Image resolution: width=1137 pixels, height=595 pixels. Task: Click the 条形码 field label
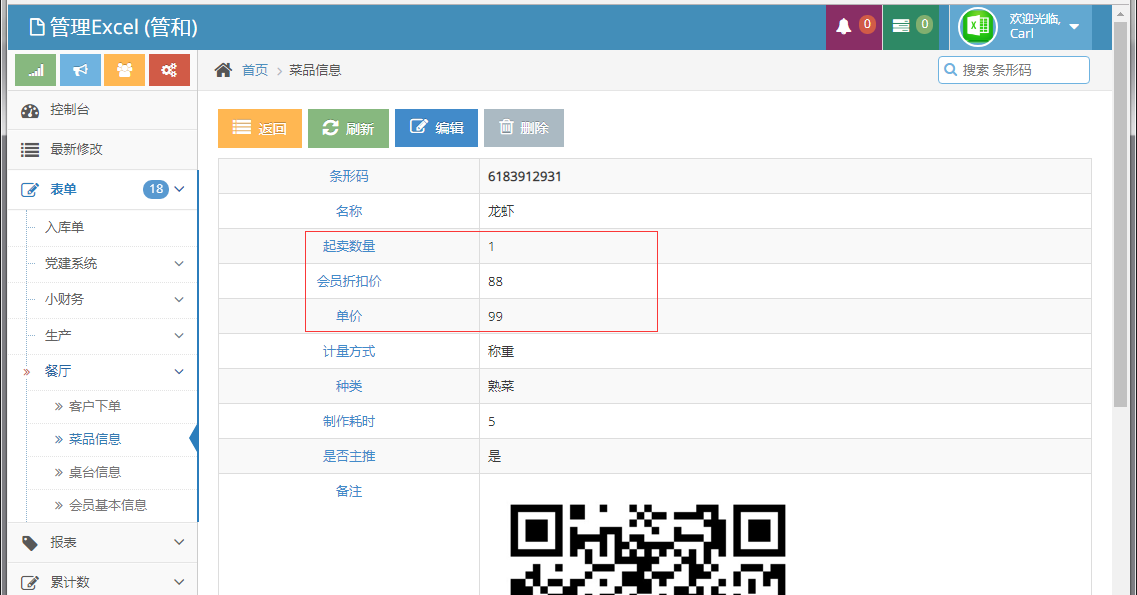(349, 176)
